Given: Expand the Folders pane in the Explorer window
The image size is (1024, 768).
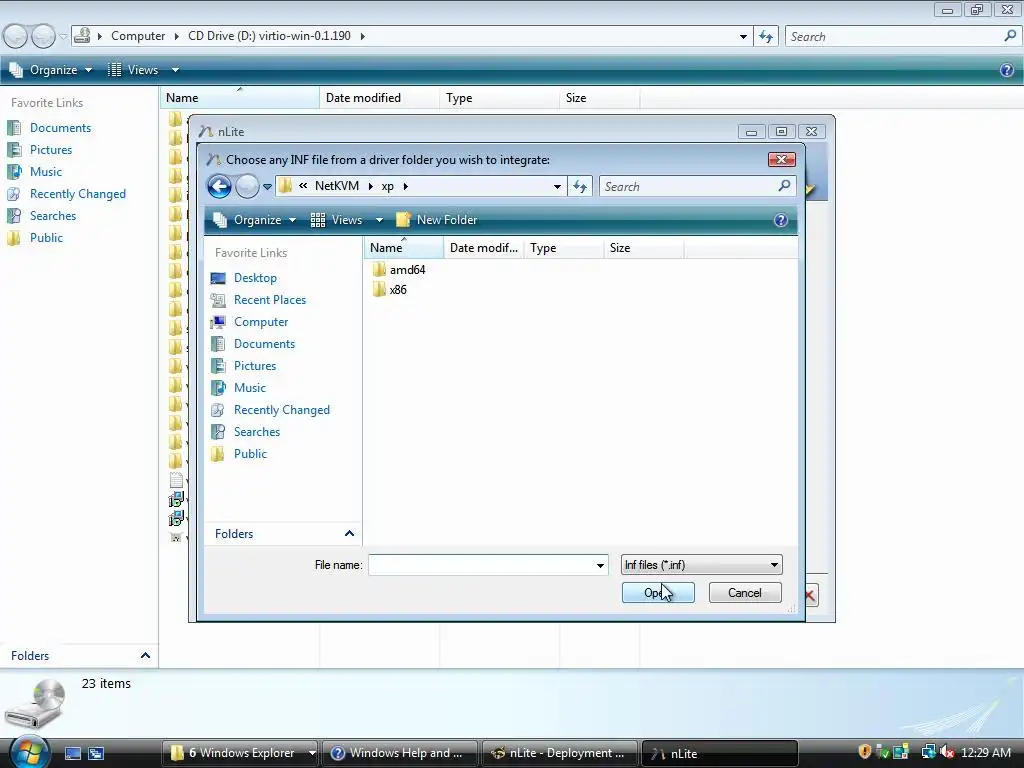Looking at the screenshot, I should 80,656.
